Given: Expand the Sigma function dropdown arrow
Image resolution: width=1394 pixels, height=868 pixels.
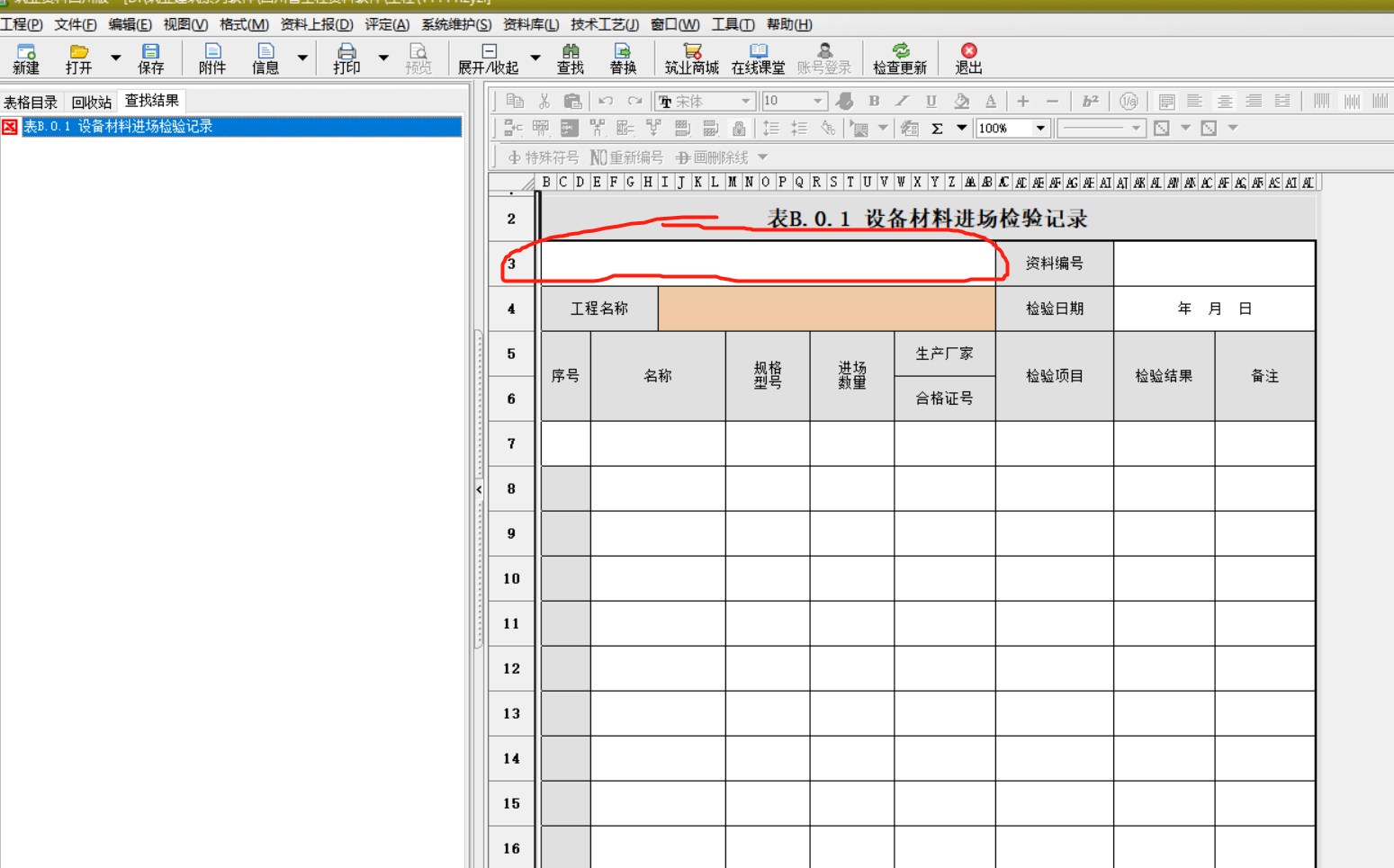Looking at the screenshot, I should click(962, 129).
